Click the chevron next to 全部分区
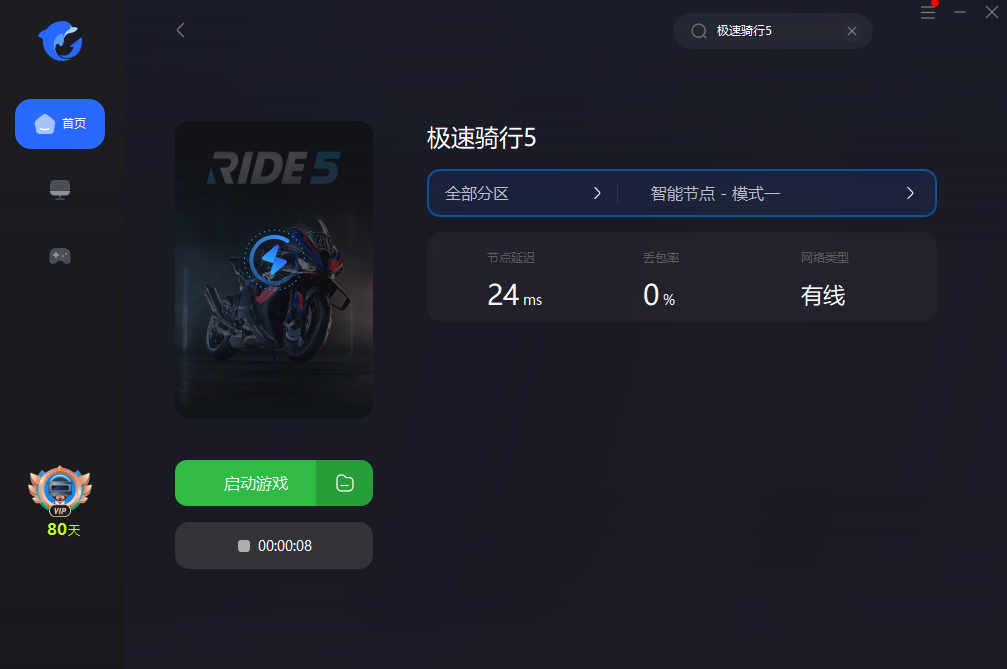Viewport: 1007px width, 669px height. pos(597,193)
